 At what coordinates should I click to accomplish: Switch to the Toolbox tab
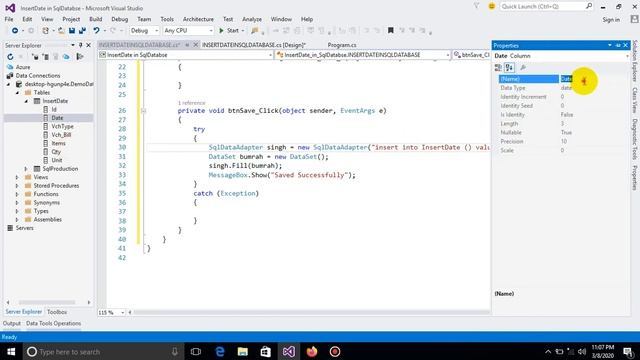click(x=57, y=312)
